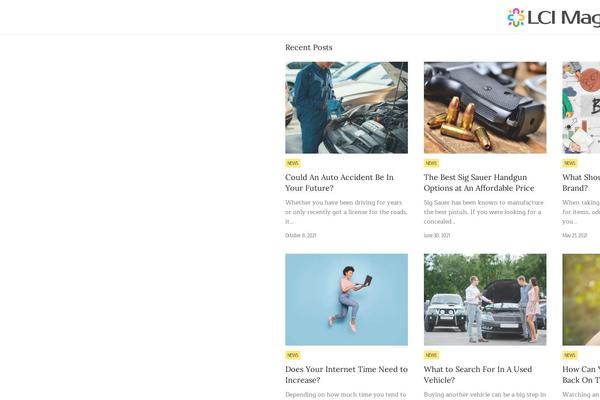The height and width of the screenshot is (400, 600).
Task: Open 'What to Search For In A Used Vehicle?'
Action: coord(478,375)
